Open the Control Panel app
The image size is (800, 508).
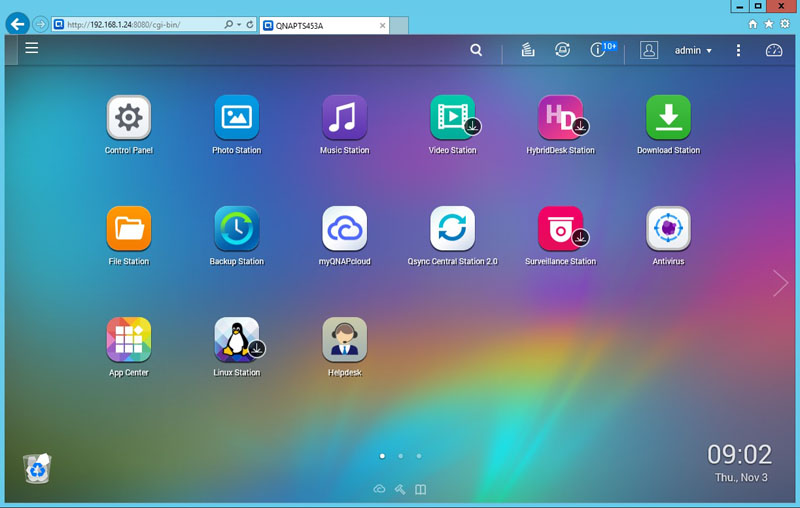128,118
